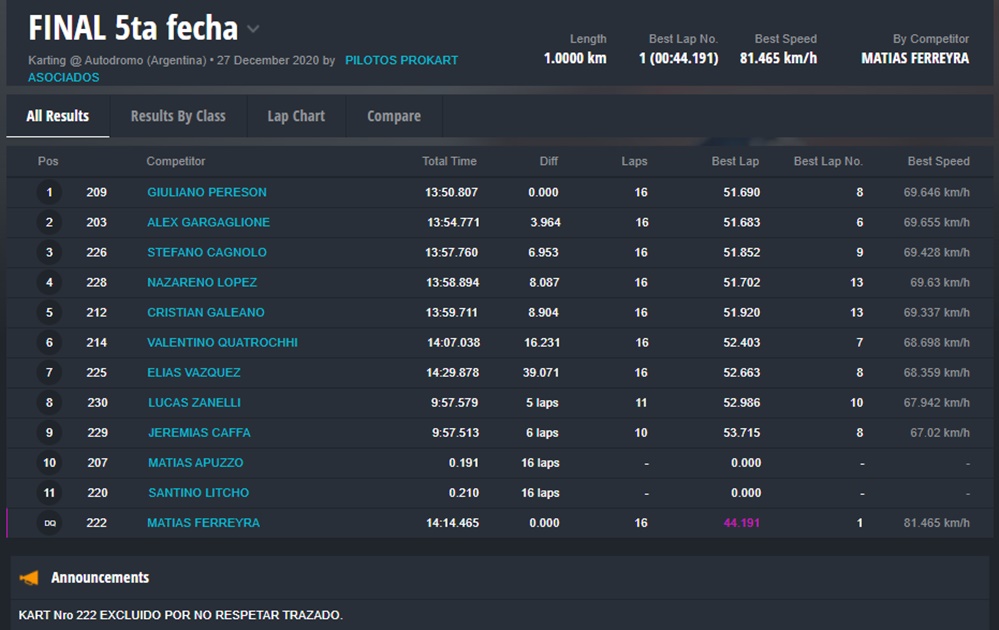Screen dimensions: 999x630
Task: Click position 1 circle badge
Action: (49, 192)
